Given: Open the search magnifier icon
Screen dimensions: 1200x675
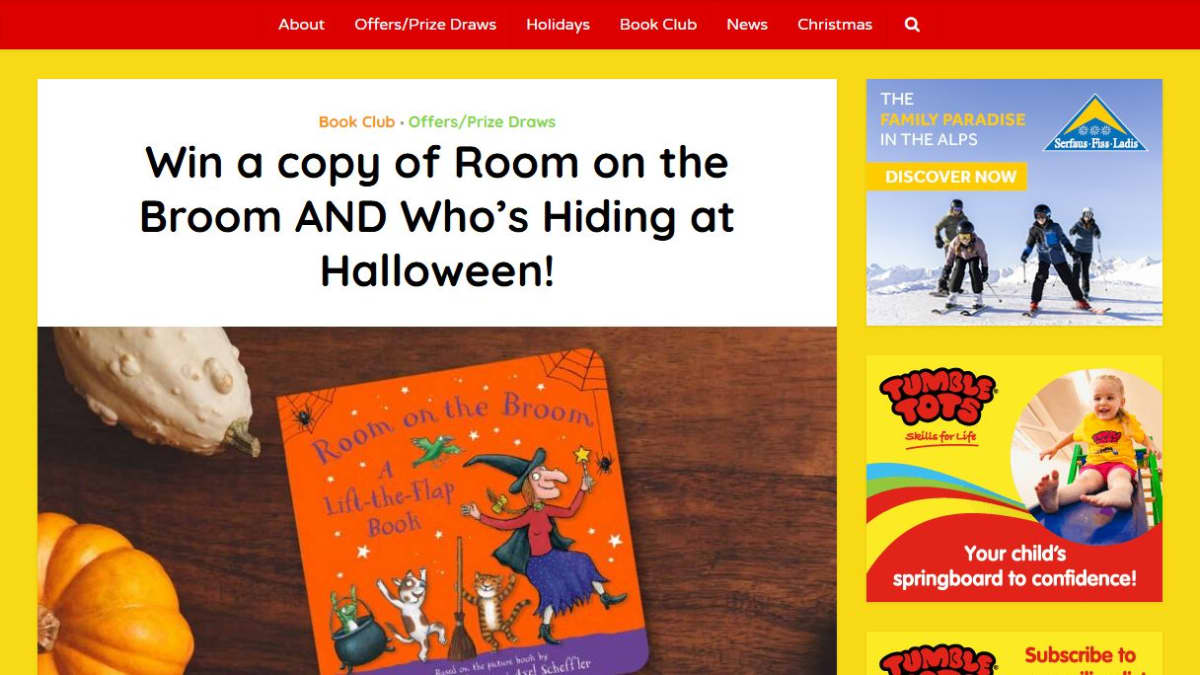Looking at the screenshot, I should [912, 25].
